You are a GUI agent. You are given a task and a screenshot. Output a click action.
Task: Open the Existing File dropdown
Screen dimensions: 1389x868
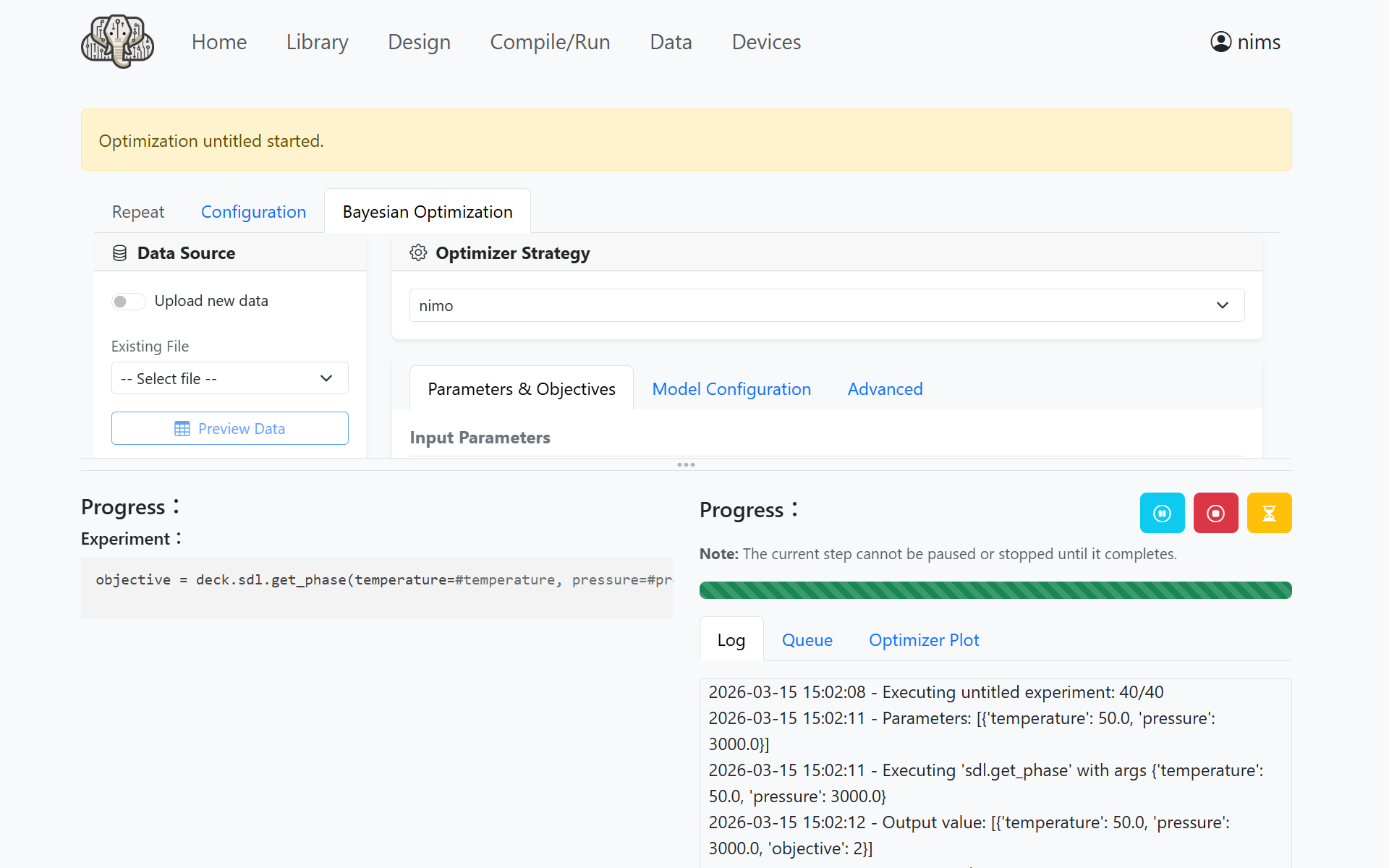pos(229,378)
